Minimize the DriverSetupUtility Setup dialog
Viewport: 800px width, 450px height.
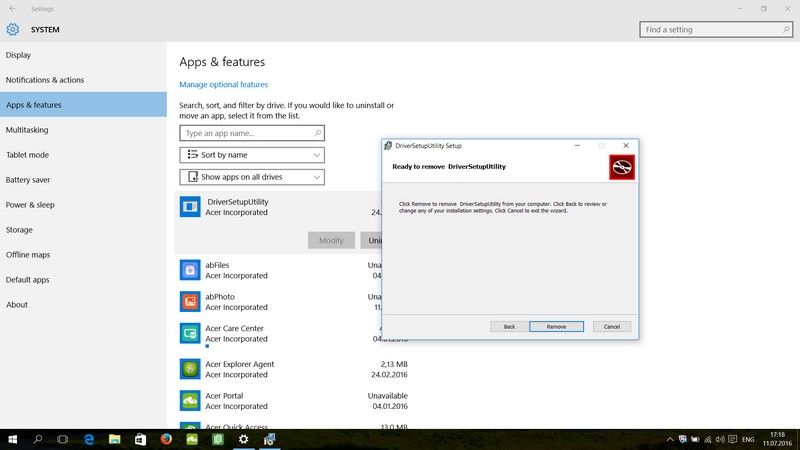tap(577, 145)
